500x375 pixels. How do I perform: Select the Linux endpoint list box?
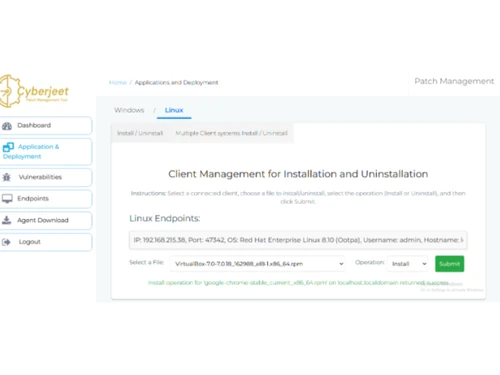coord(298,240)
